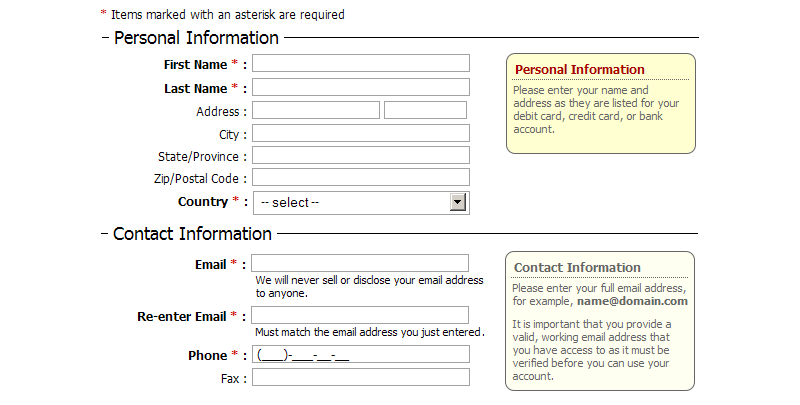800x405 pixels.
Task: Click the name@domain.com example text
Action: 632,300
